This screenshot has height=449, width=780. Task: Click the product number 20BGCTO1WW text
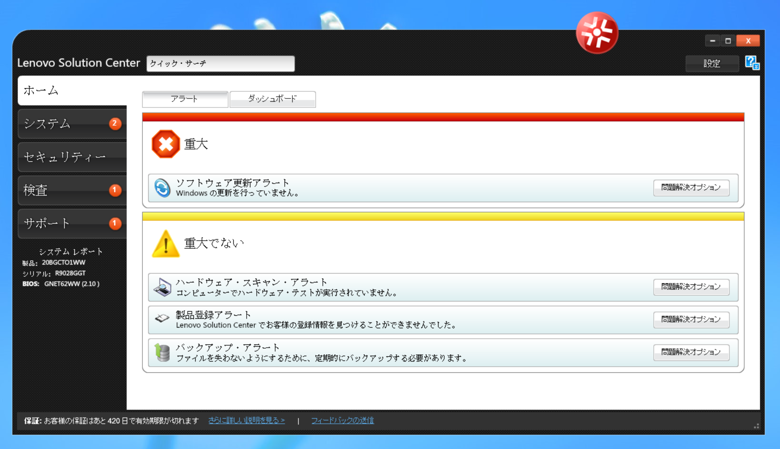click(63, 263)
